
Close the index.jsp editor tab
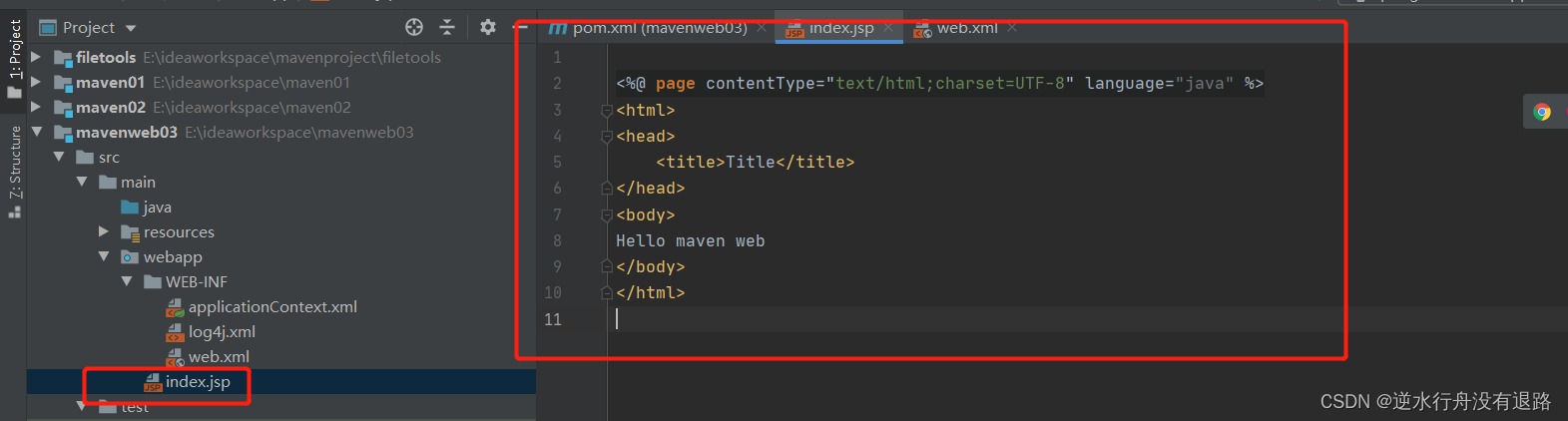(888, 28)
